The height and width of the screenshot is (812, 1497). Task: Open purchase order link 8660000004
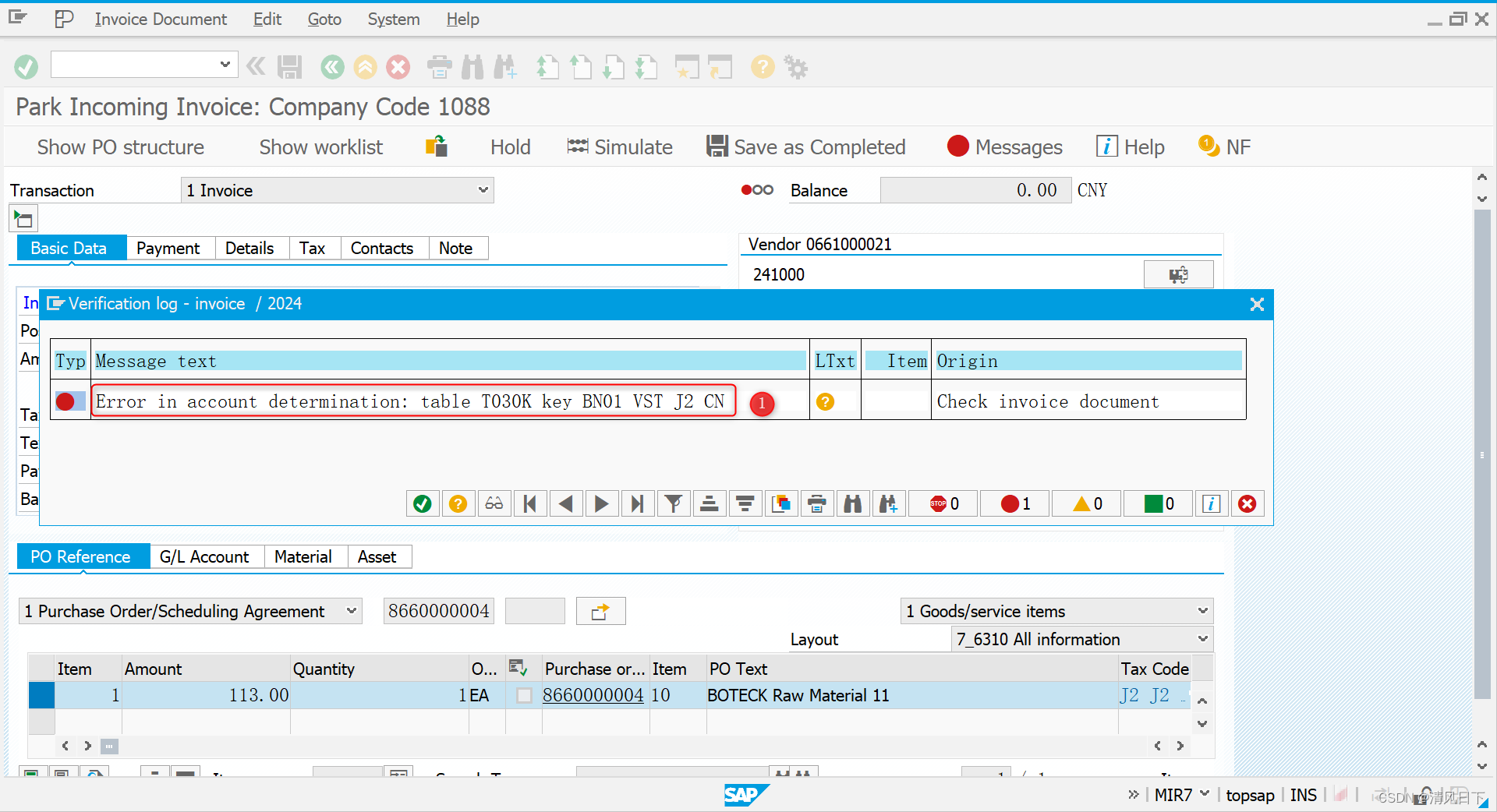(x=593, y=695)
